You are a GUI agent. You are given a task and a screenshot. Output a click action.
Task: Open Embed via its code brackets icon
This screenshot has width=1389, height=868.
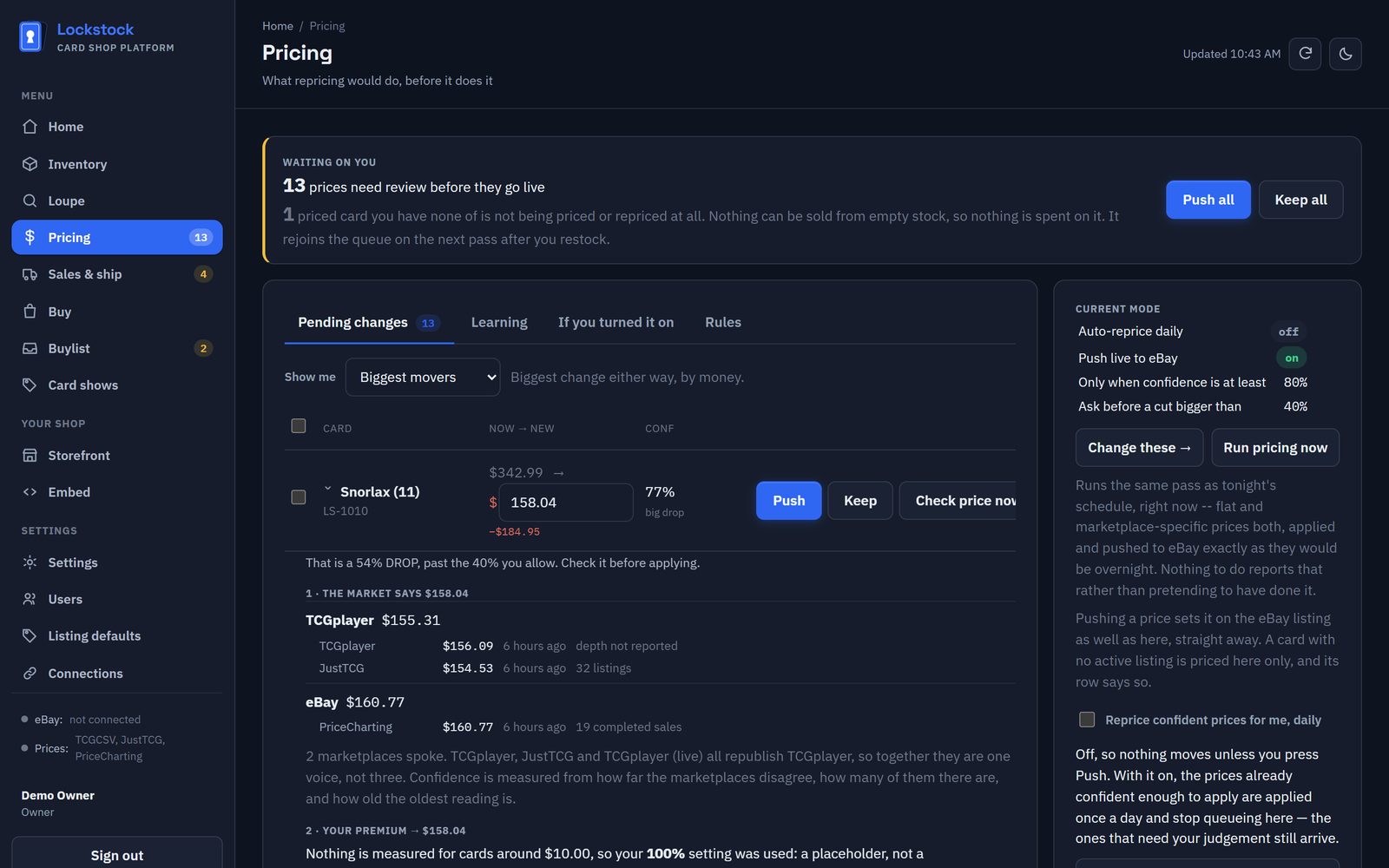30,492
